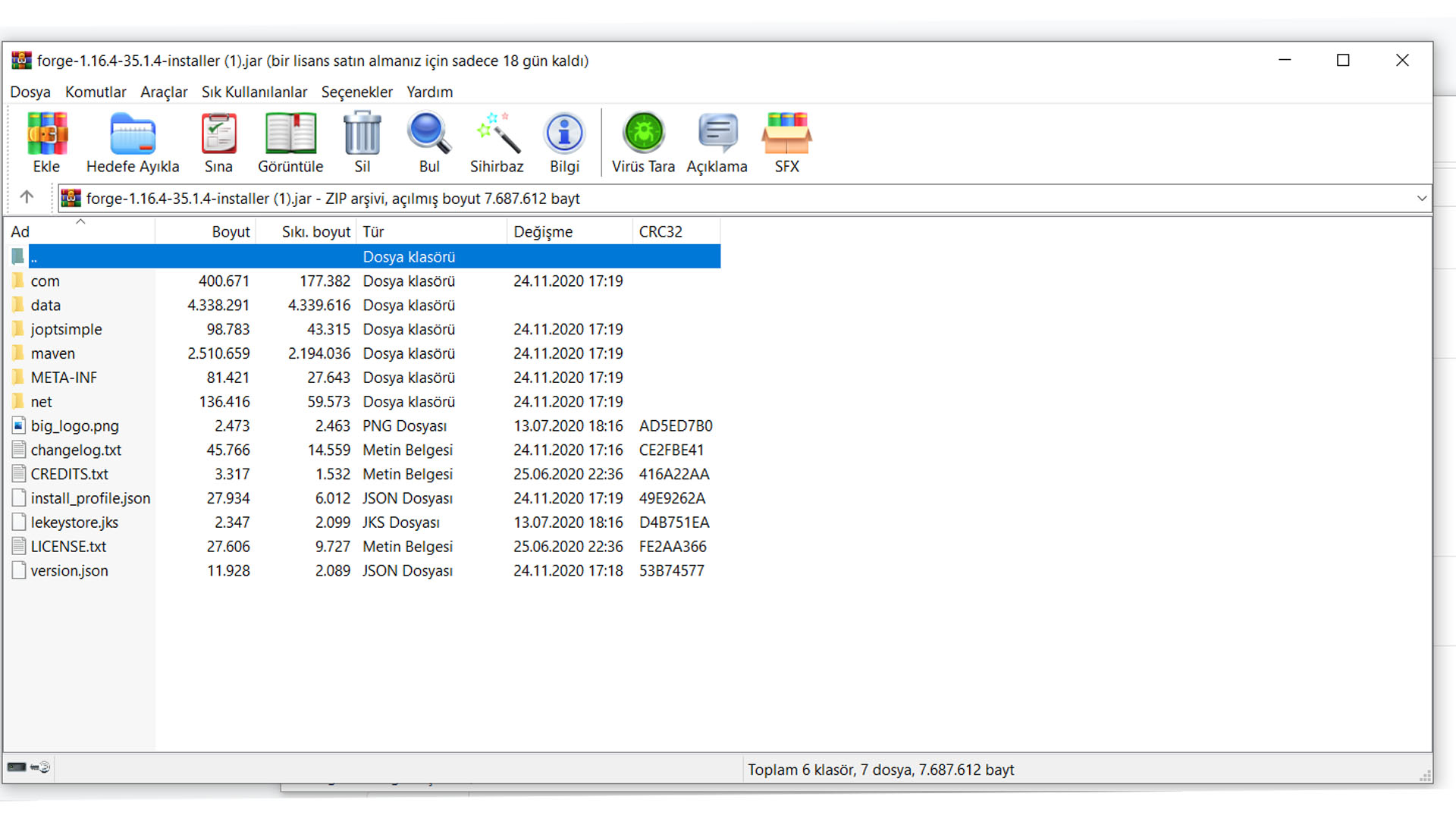
Task: Click CRC32 value 53B74577
Action: (x=672, y=570)
